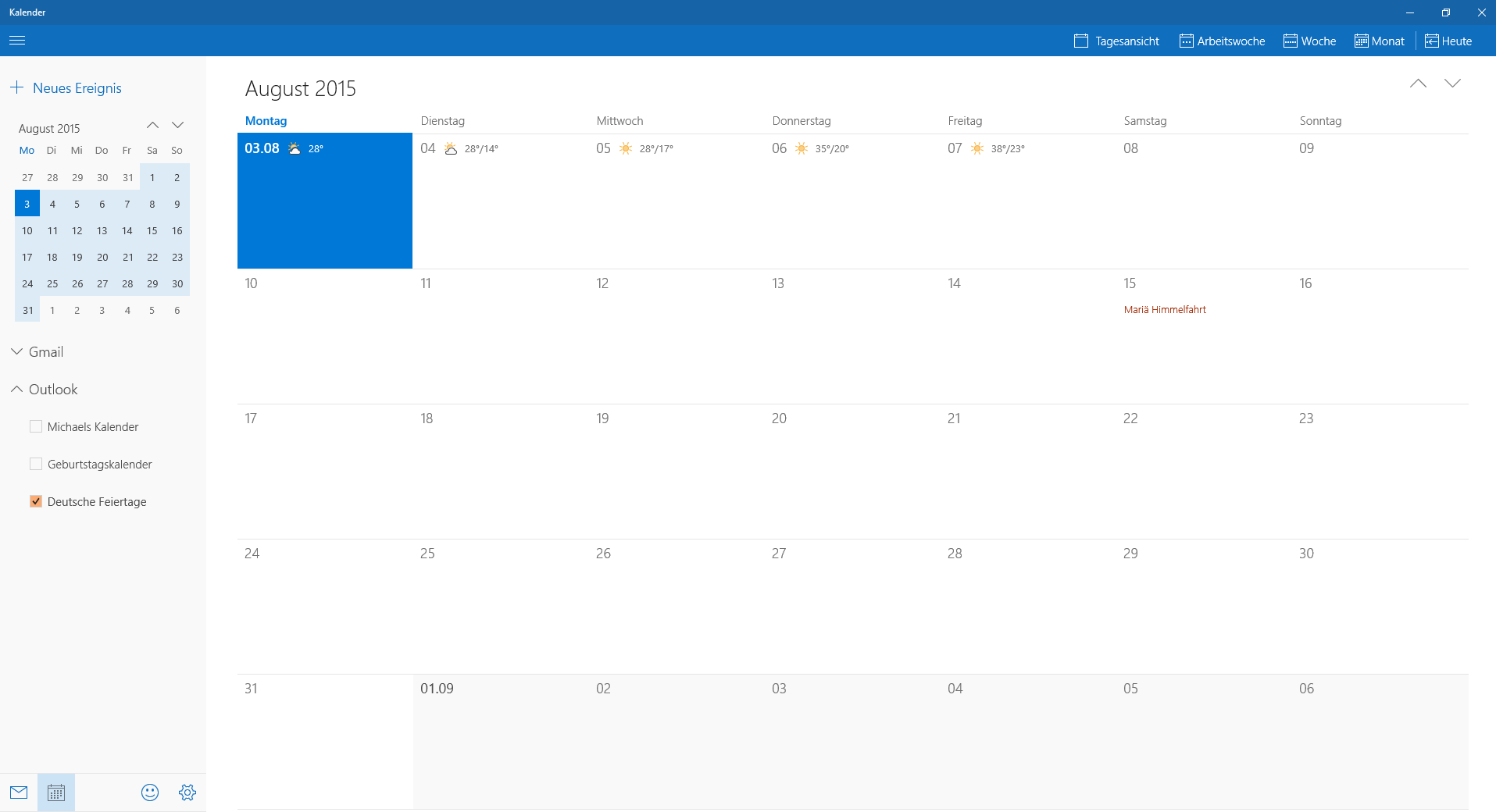Click the calendar icon in bottom bar
Viewport: 1496px width, 812px height.
pos(56,792)
